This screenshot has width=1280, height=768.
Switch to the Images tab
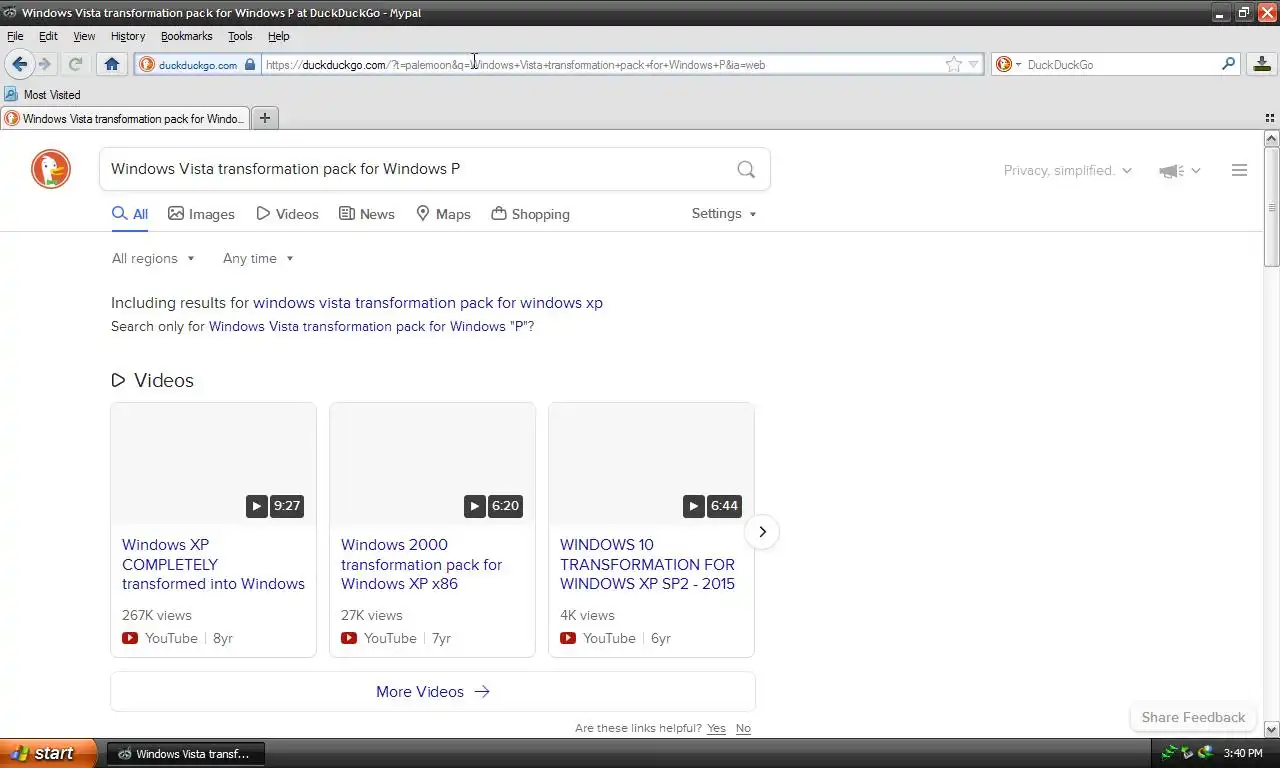201,214
